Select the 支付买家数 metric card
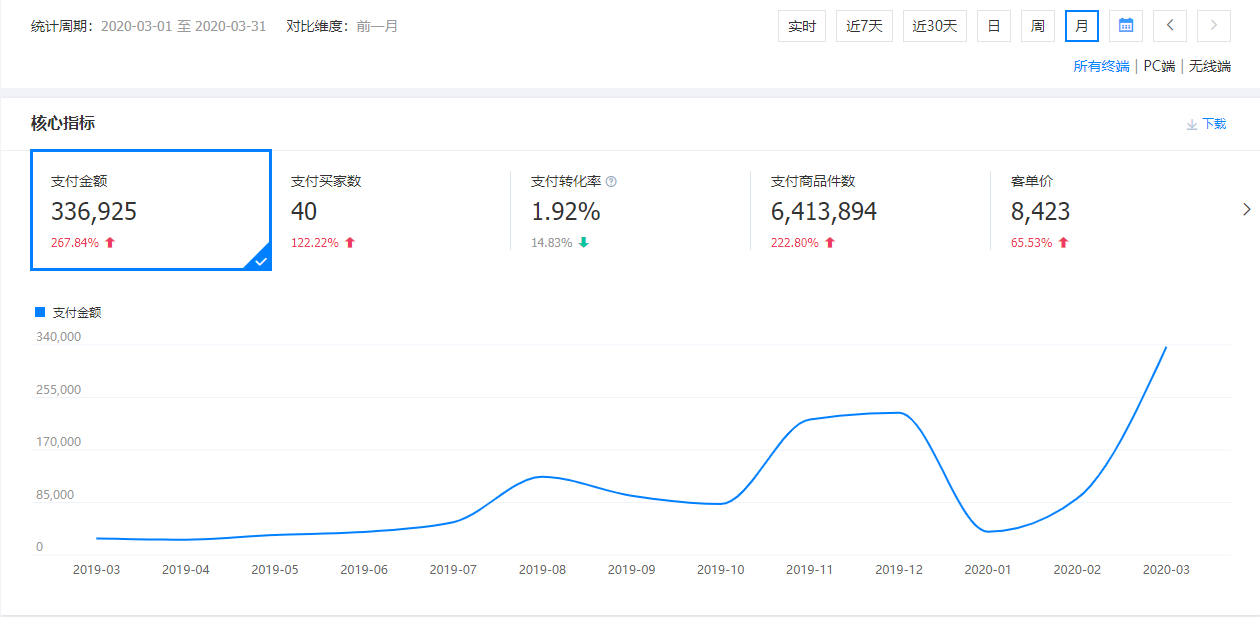 point(390,210)
